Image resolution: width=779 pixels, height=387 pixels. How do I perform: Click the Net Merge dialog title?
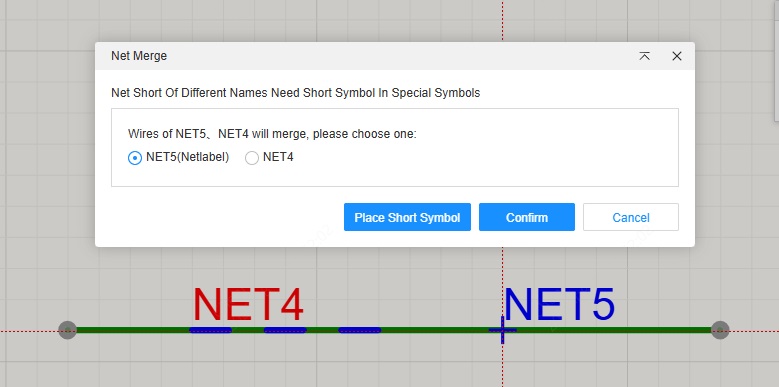pyautogui.click(x=139, y=56)
